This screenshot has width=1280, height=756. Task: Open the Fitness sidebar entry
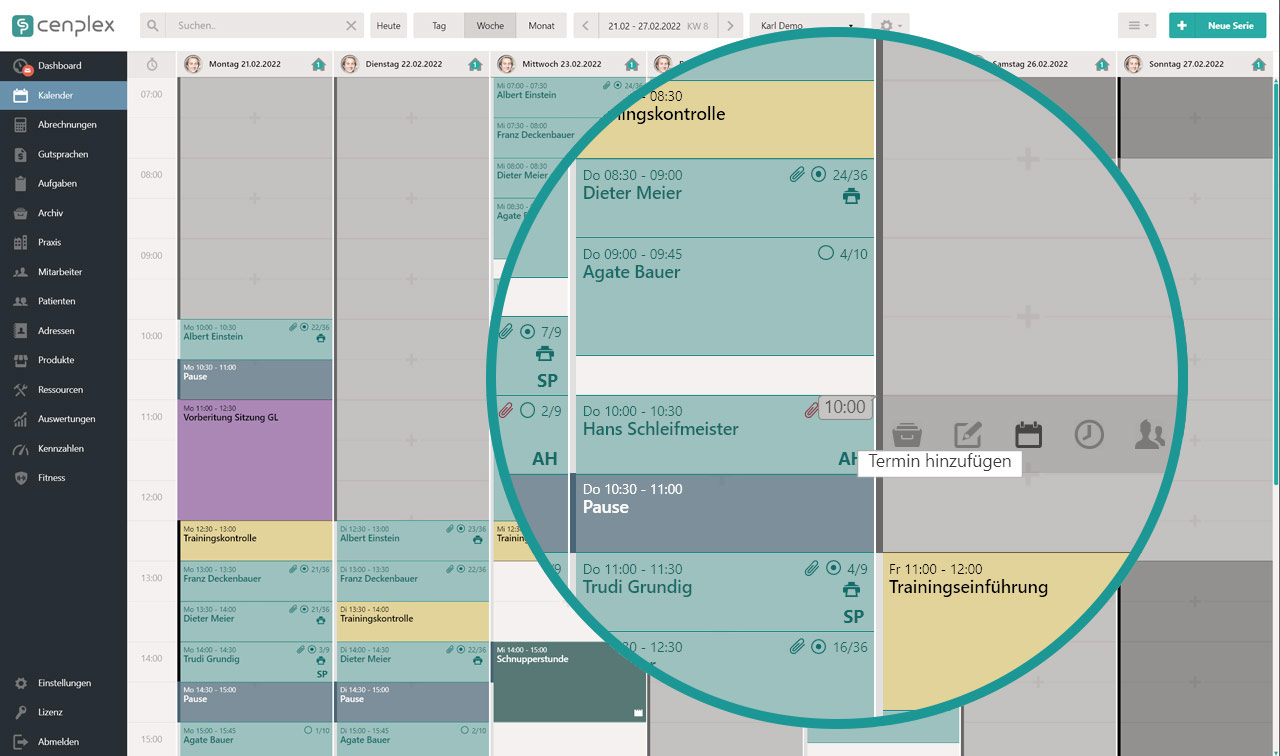64,478
